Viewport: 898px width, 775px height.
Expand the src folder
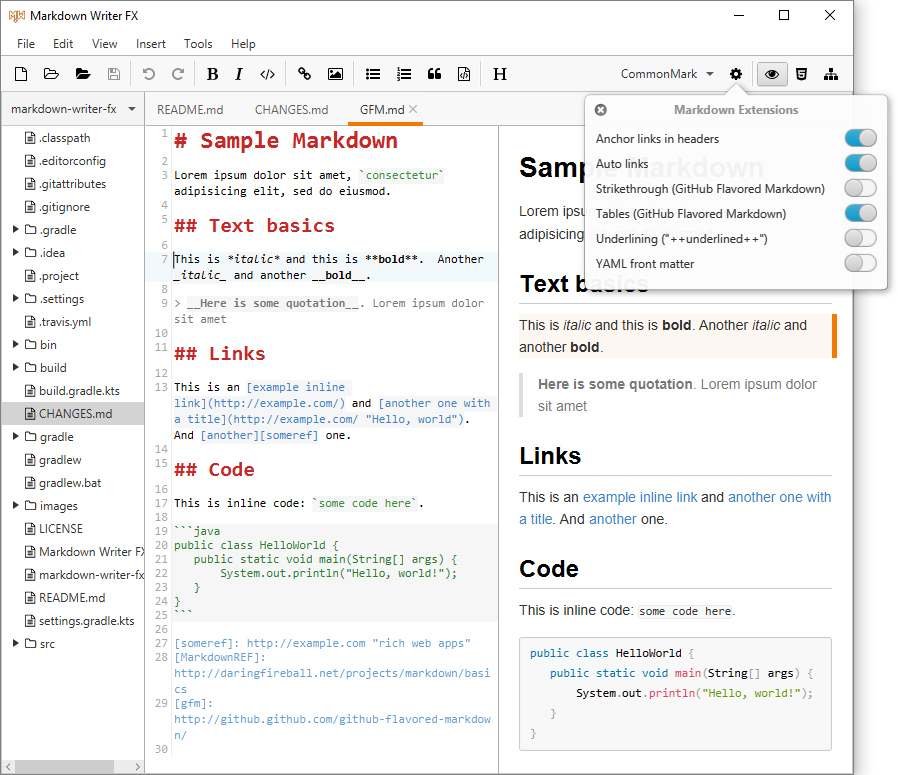coord(16,643)
